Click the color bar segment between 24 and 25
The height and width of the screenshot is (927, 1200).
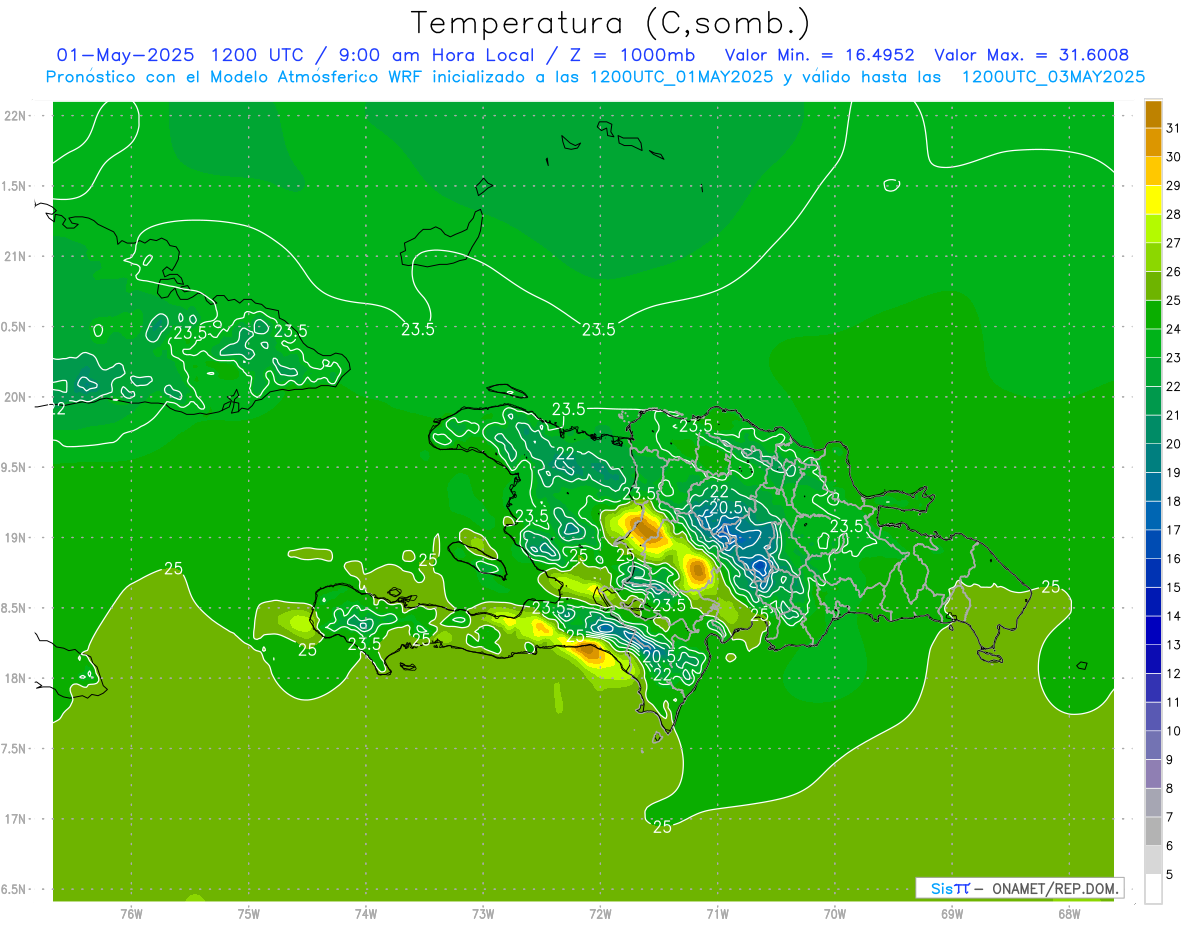[1153, 314]
